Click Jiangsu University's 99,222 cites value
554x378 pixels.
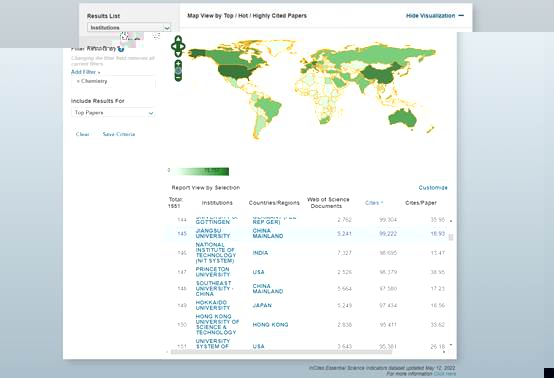point(388,234)
